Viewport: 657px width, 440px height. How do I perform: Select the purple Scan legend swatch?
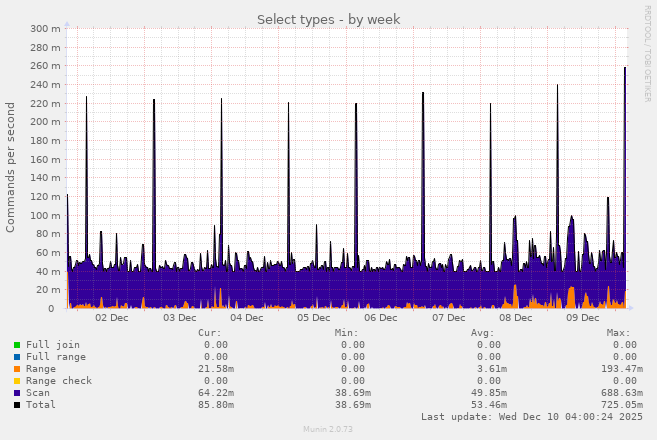click(17, 393)
